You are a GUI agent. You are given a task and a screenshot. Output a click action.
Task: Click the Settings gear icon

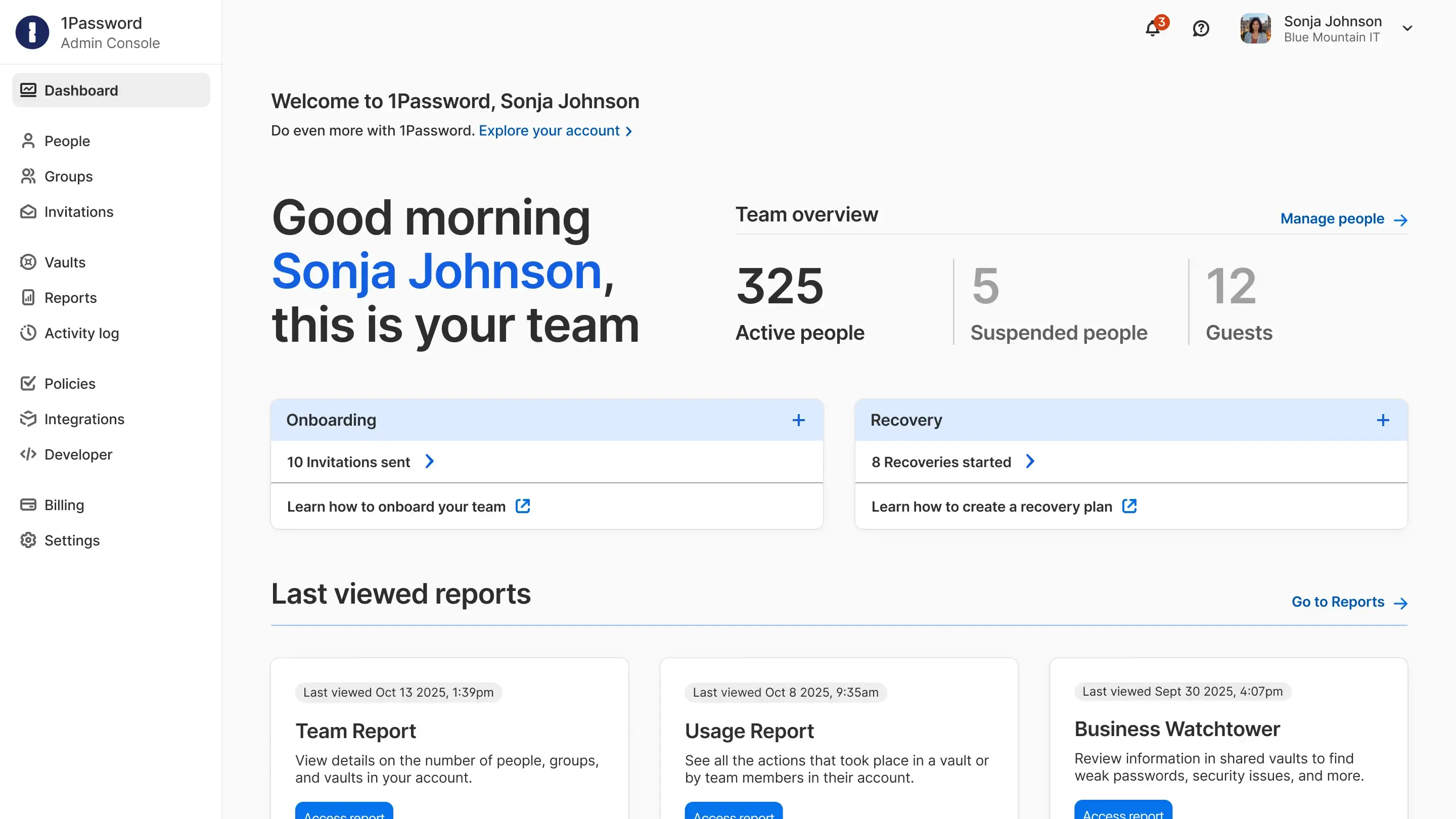tap(28, 540)
